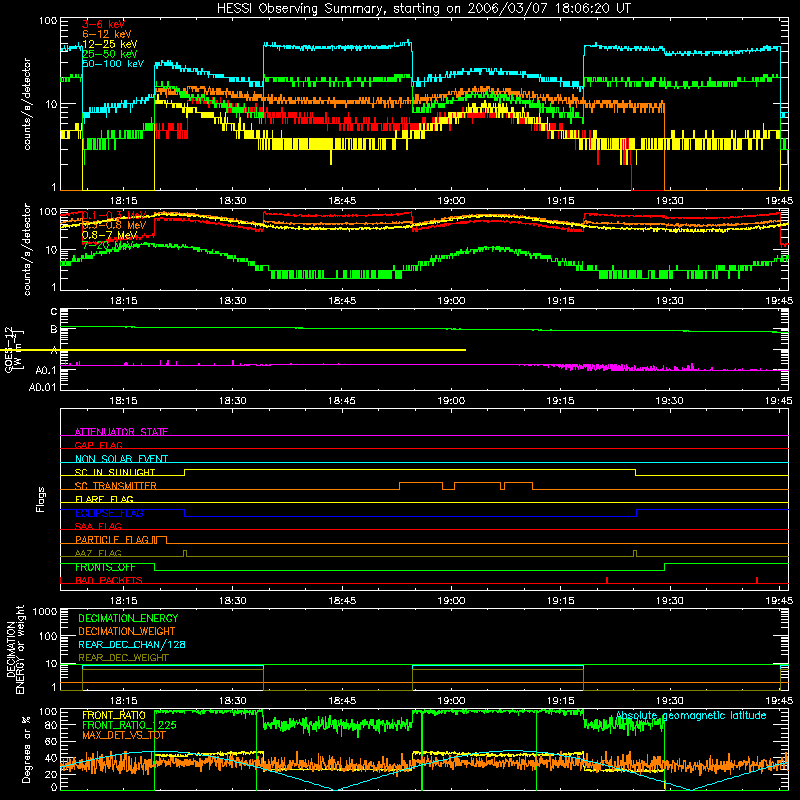Click the AAZ_FLAG pulse near 18:23
This screenshot has height=800, width=800.
click(185, 553)
